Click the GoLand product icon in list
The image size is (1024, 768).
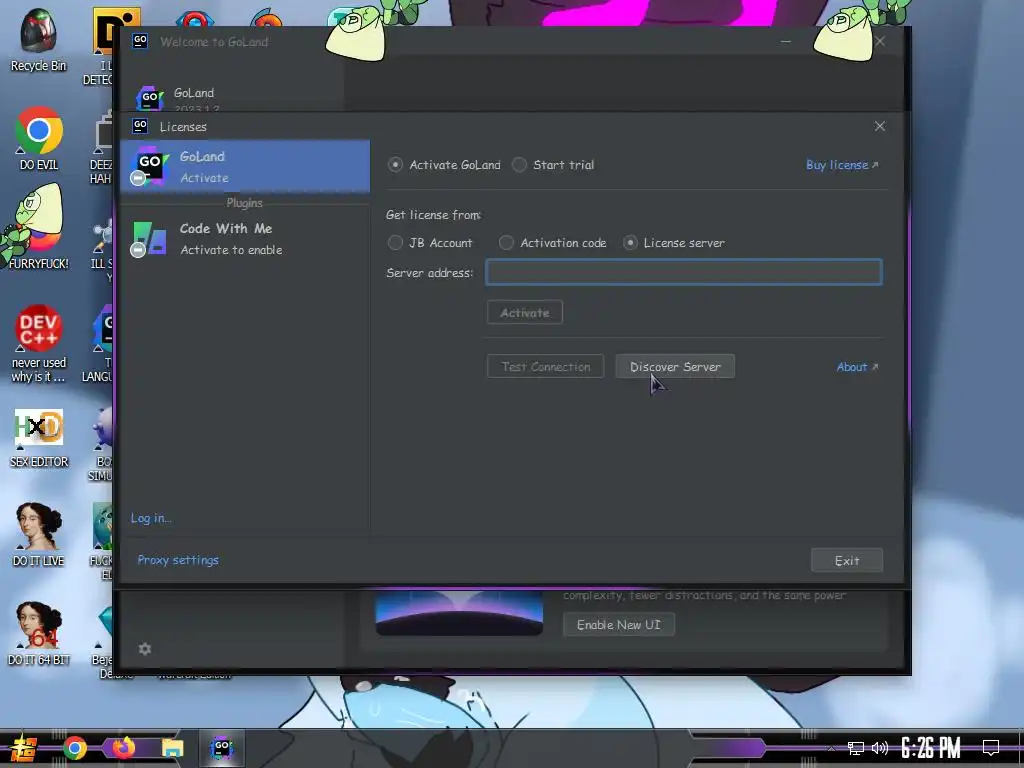[150, 166]
